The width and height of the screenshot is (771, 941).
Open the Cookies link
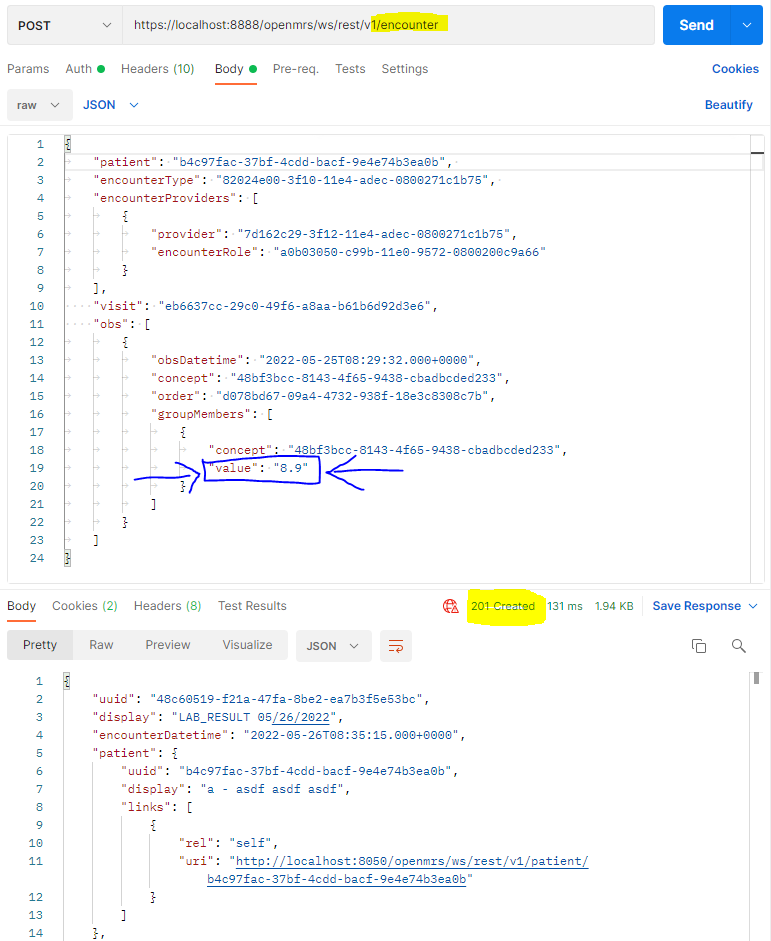[735, 69]
